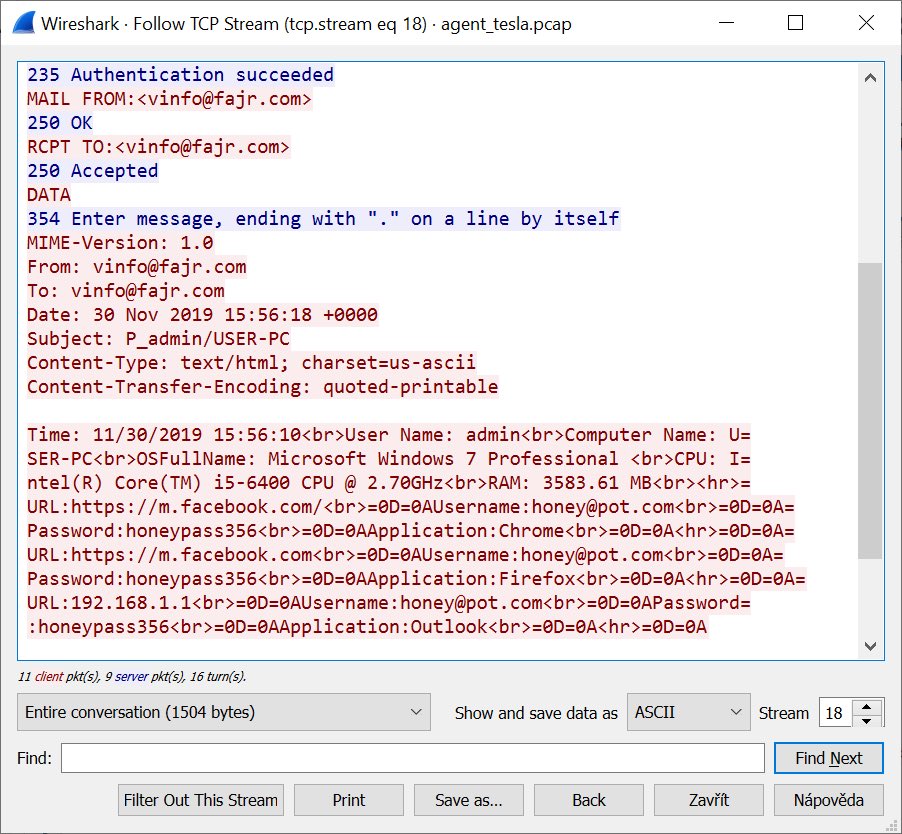902x834 pixels.
Task: Click the 'MAIL FROM:<vinfo@fajr.com>' line
Action: click(169, 99)
